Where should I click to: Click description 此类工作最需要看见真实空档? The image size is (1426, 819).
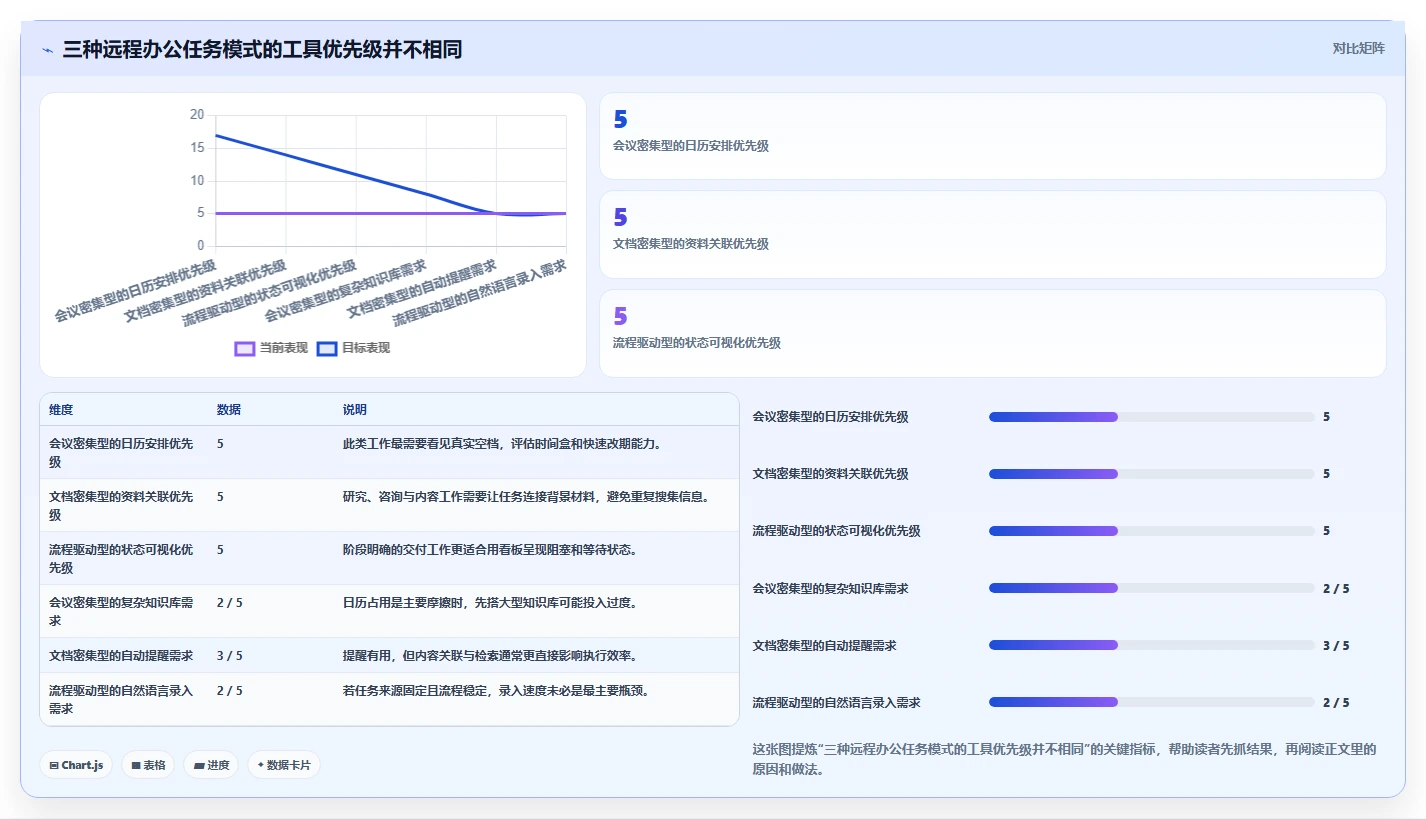click(x=502, y=443)
